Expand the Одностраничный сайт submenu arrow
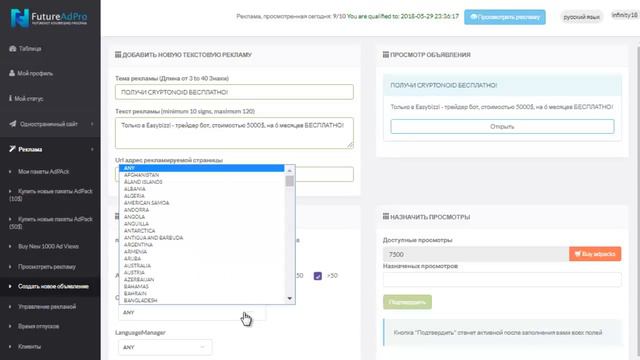 pyautogui.click(x=92, y=124)
